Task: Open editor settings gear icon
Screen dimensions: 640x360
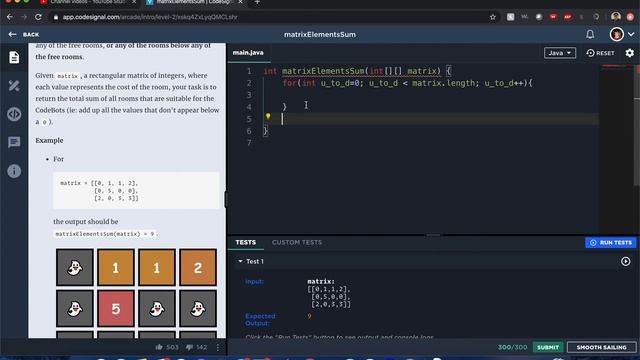Action: [629, 53]
